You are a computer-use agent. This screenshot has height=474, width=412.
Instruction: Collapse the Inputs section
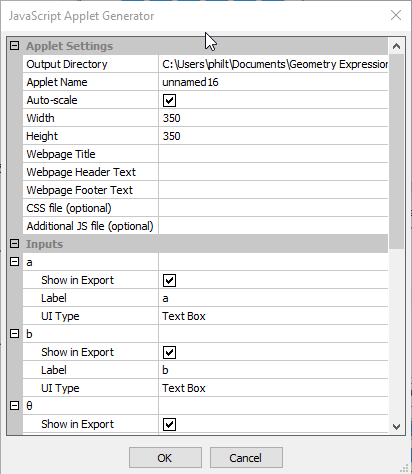[x=14, y=244]
